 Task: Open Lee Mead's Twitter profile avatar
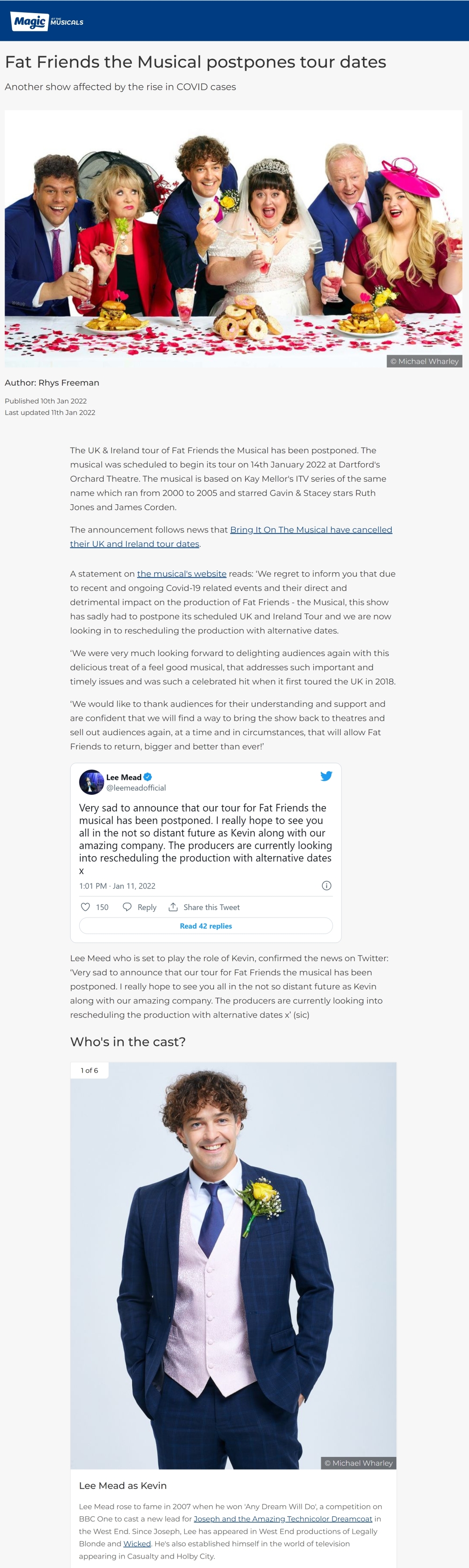pyautogui.click(x=91, y=782)
